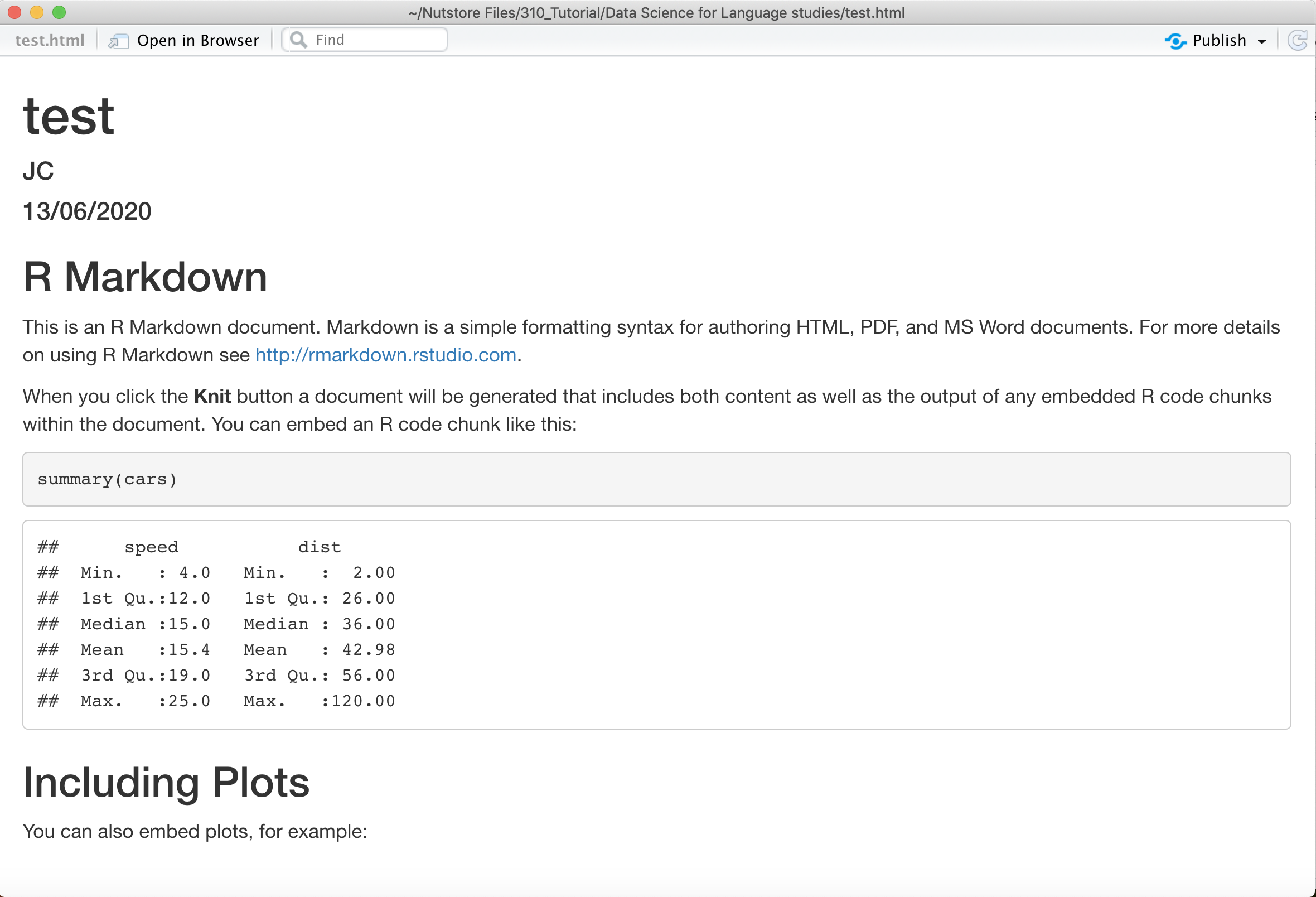Expand the Publish dropdown arrow
The image size is (1316, 897).
pyautogui.click(x=1262, y=41)
